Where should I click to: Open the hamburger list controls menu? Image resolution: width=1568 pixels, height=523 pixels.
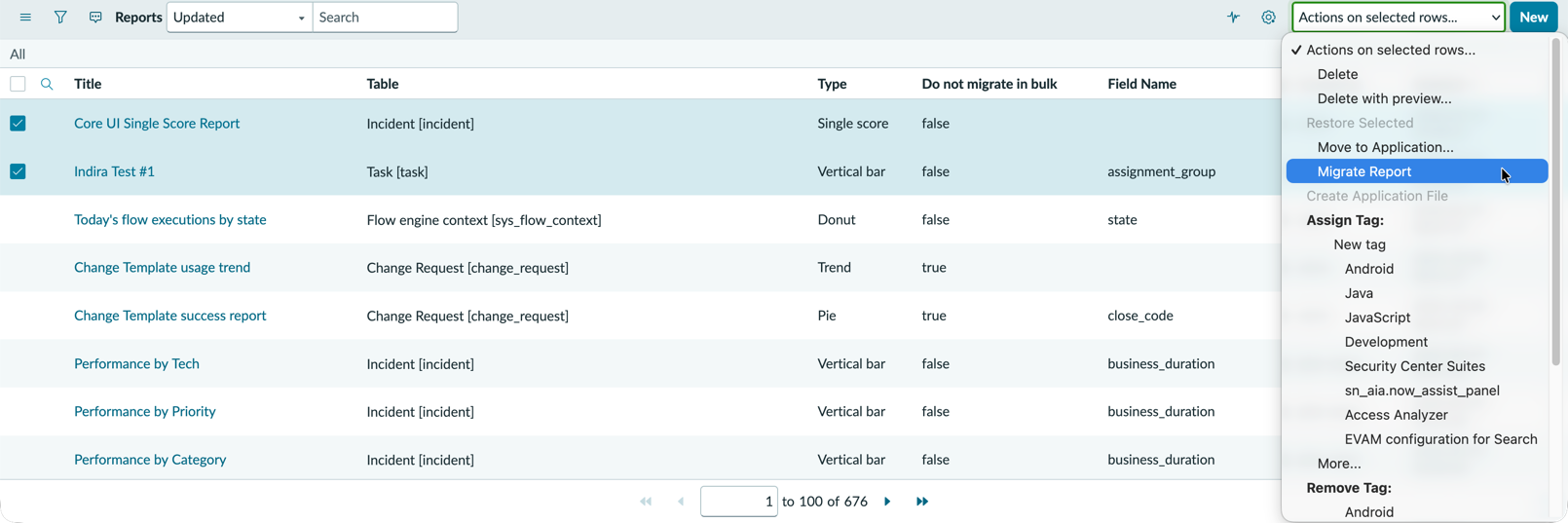point(25,18)
